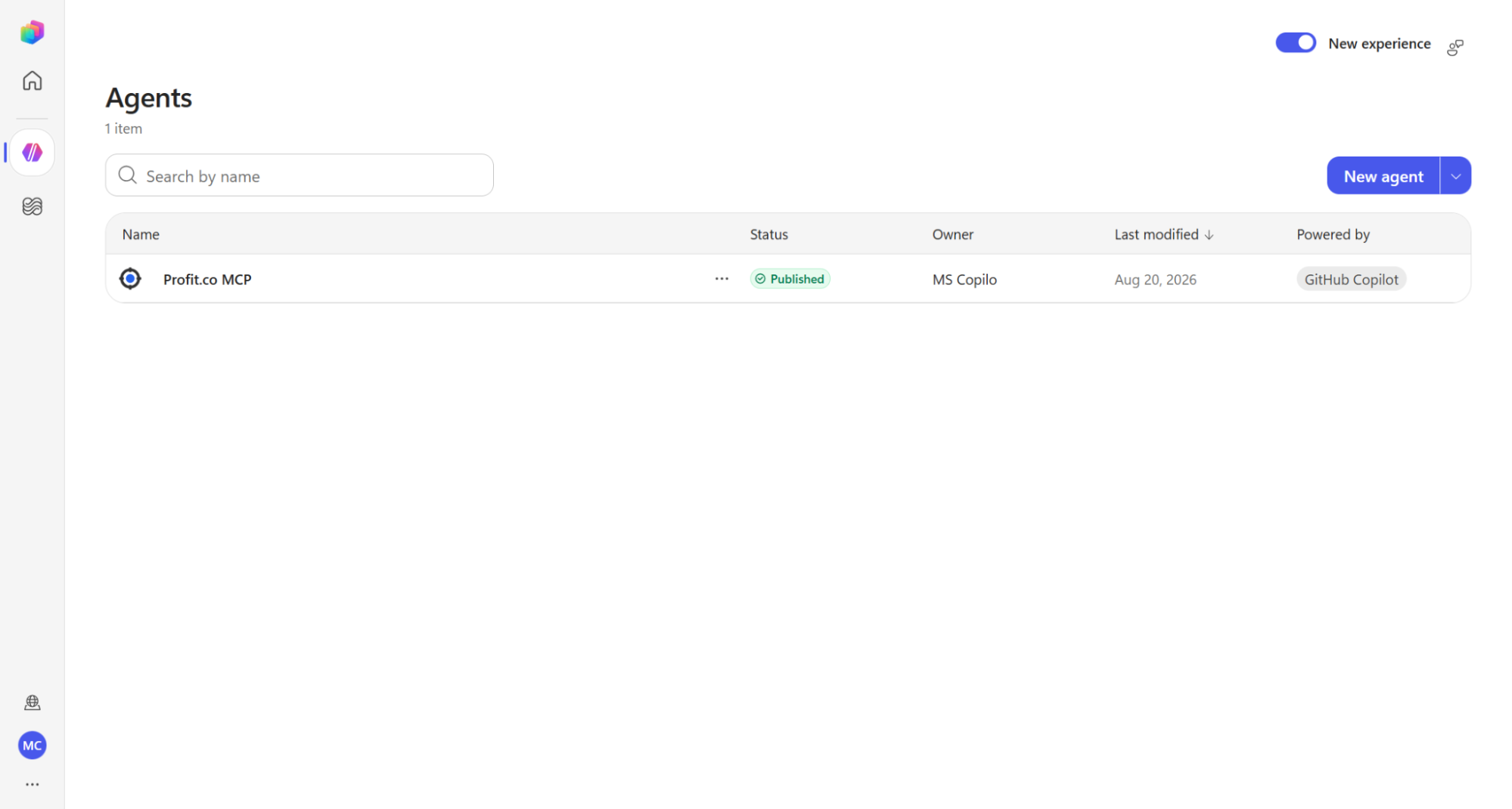This screenshot has height=809, width=1512.
Task: Open the Agents sidebar icon
Action: point(32,153)
